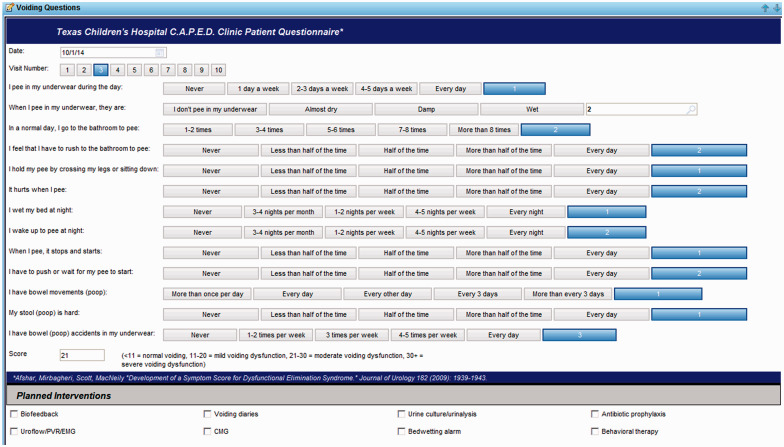Choose 4-5 nights per week for waking to pee
The image size is (784, 447).
(x=445, y=232)
